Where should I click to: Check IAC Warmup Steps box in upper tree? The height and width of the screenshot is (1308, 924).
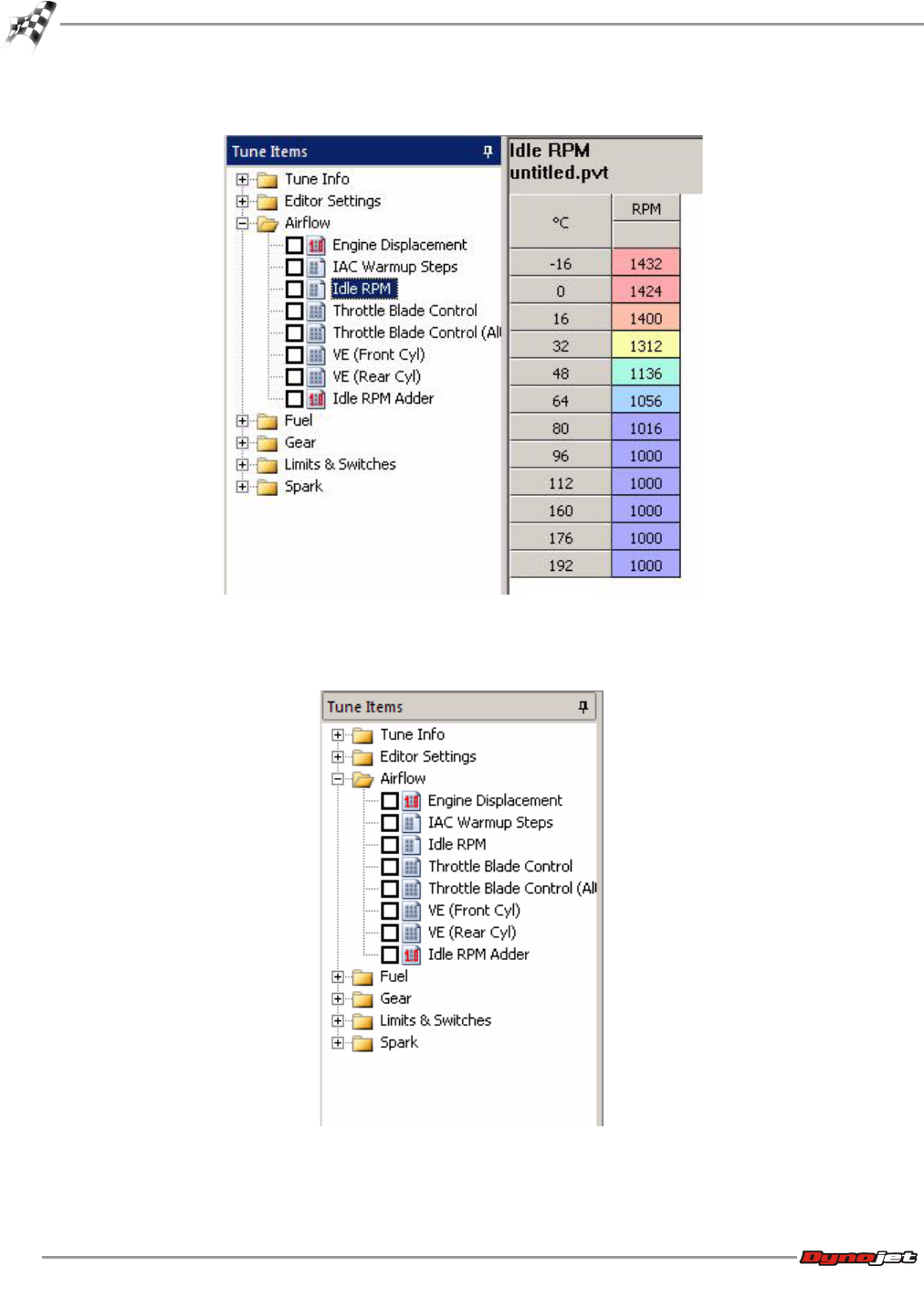coord(294,267)
